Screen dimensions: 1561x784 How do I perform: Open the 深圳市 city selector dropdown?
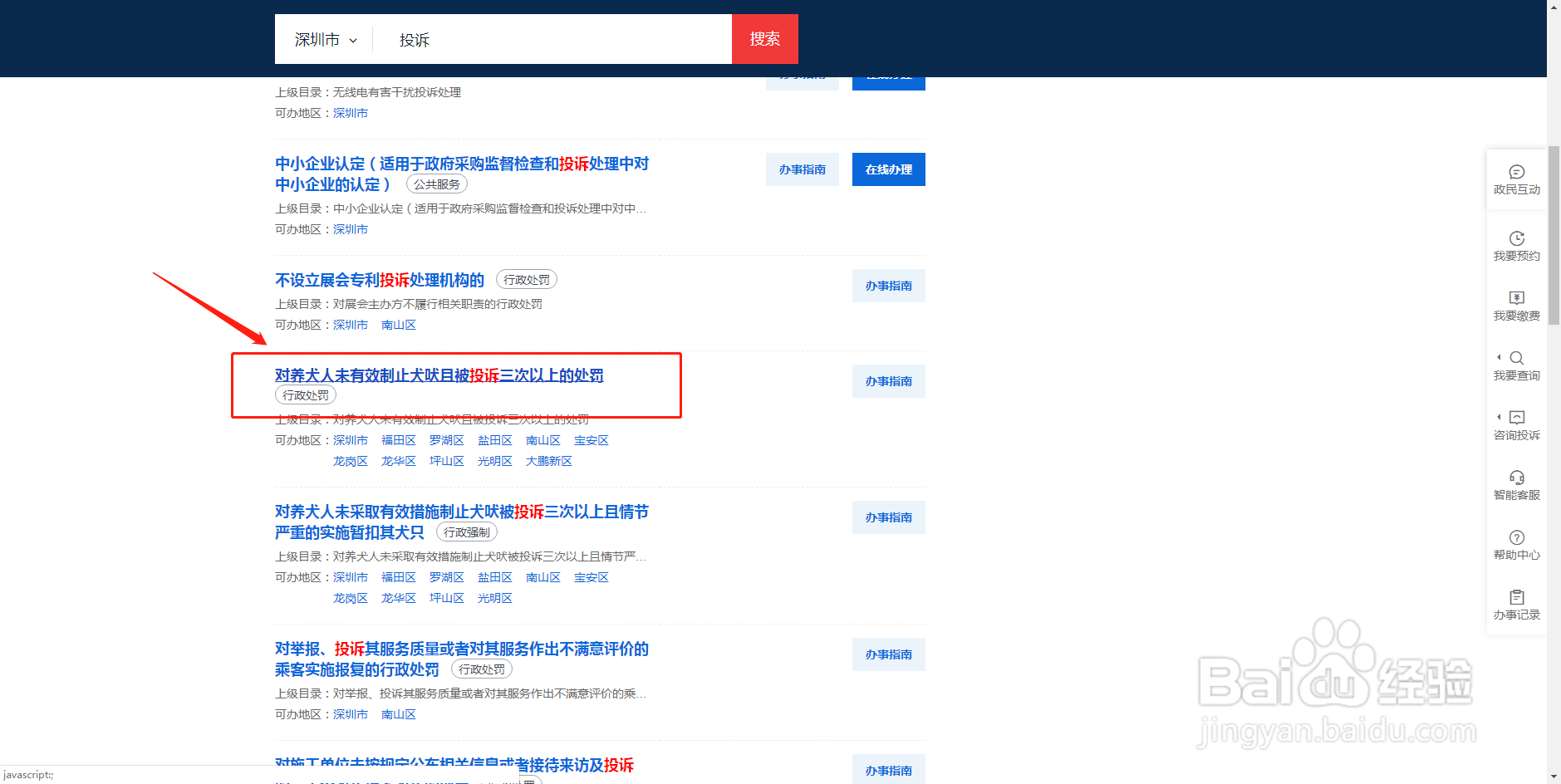point(323,39)
